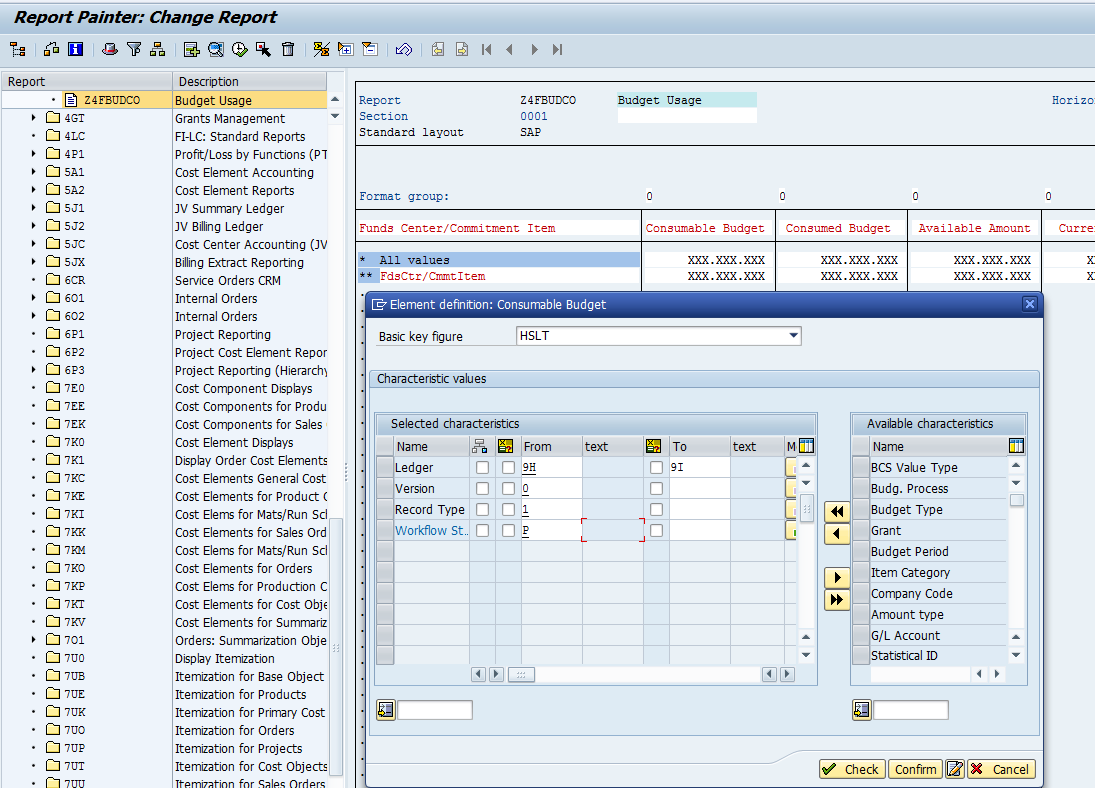The image size is (1095, 788).
Task: Click the Consumed Budget column header
Action: click(x=838, y=228)
